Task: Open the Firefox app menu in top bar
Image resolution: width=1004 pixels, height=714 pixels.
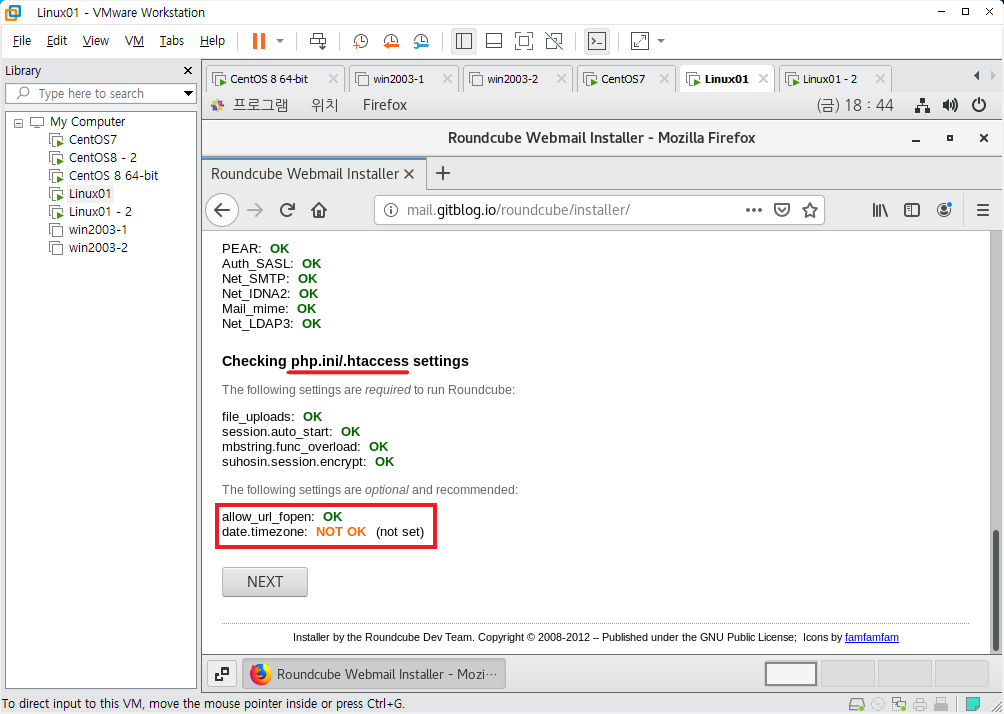Action: coord(385,105)
